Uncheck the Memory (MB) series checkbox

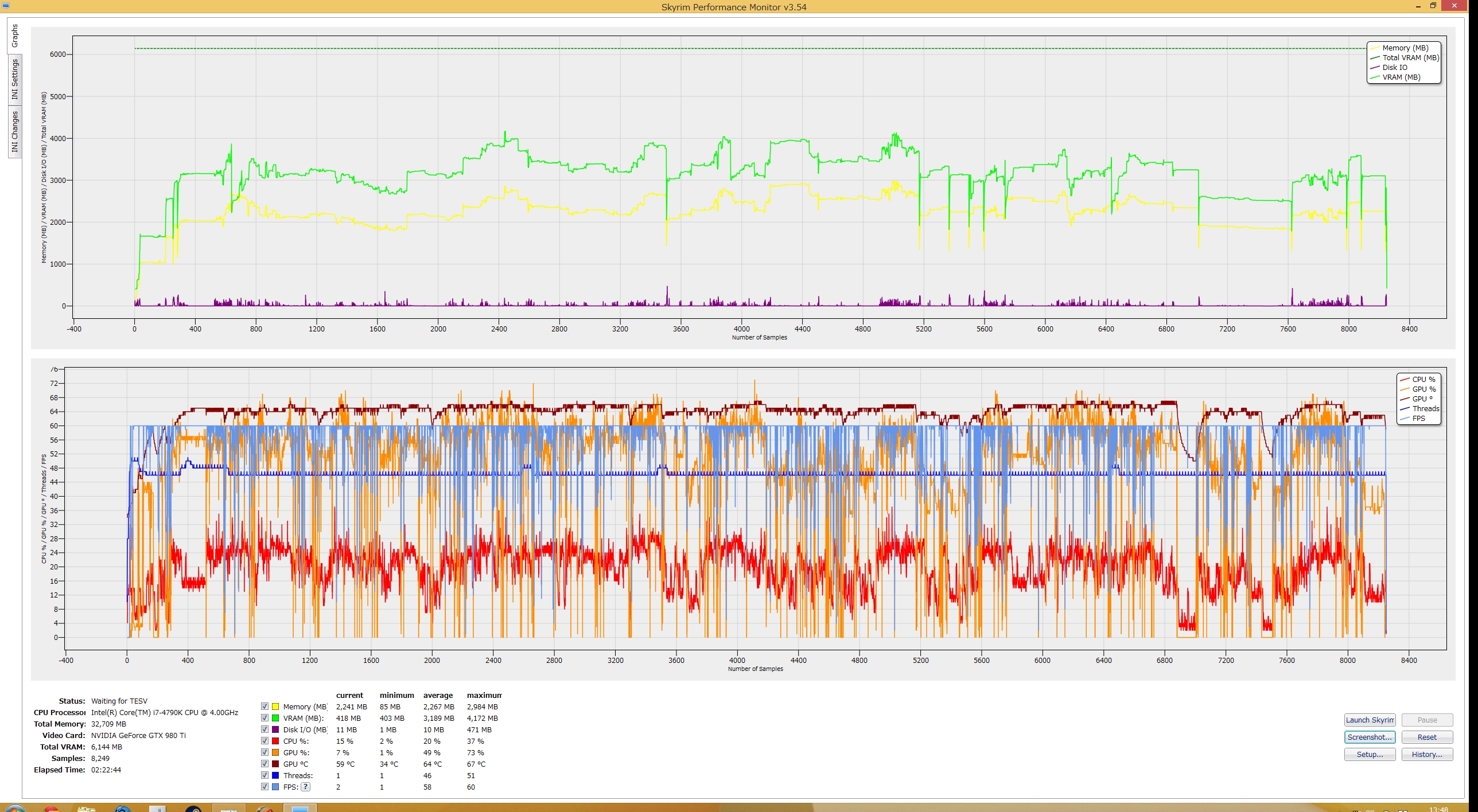click(265, 706)
